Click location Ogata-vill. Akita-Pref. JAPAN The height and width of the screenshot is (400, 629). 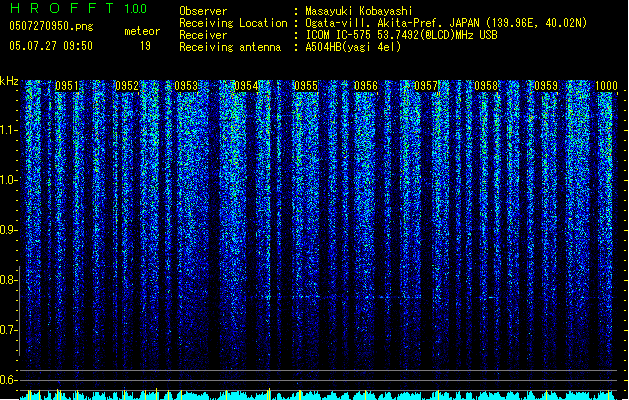click(392, 23)
